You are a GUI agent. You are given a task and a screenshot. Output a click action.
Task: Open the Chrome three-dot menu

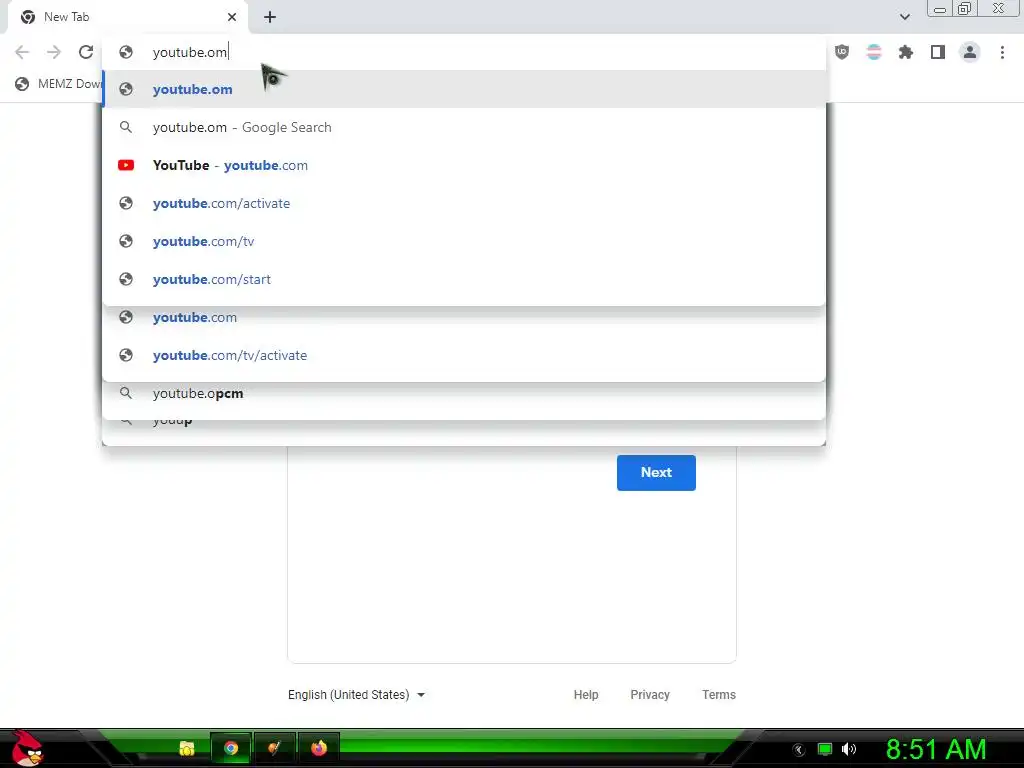1002,52
